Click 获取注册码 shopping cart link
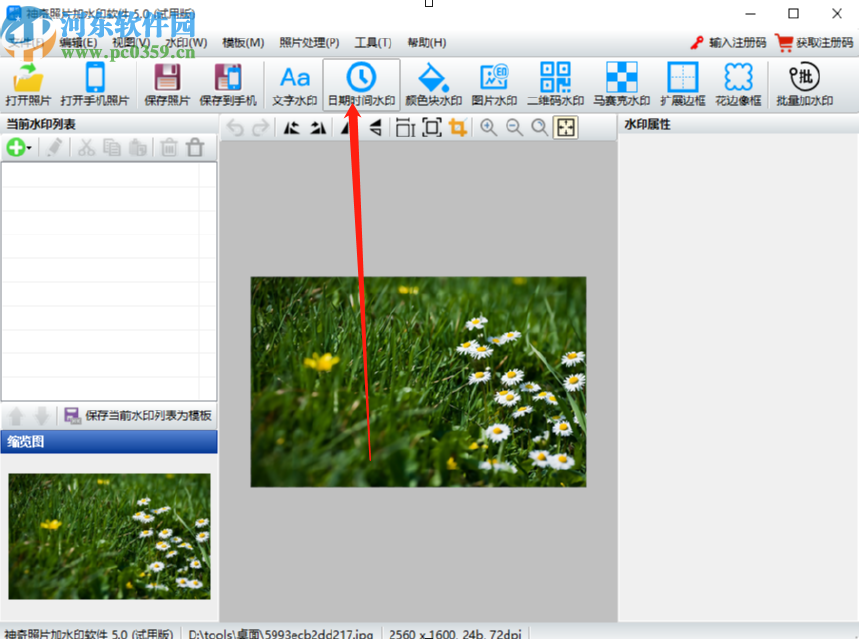 click(x=814, y=42)
